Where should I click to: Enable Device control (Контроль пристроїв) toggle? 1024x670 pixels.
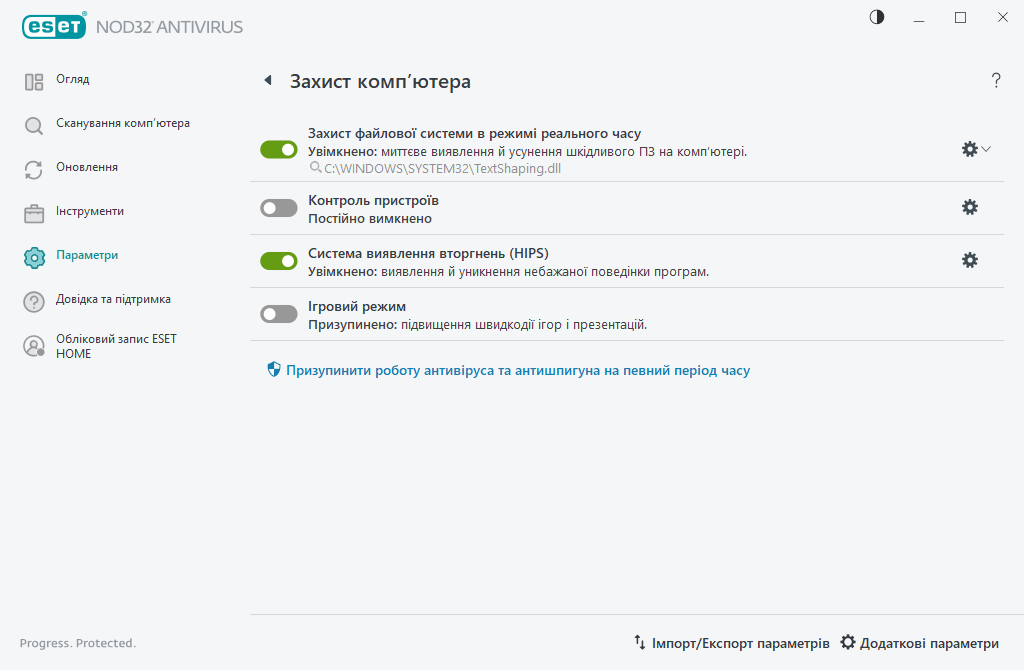279,208
